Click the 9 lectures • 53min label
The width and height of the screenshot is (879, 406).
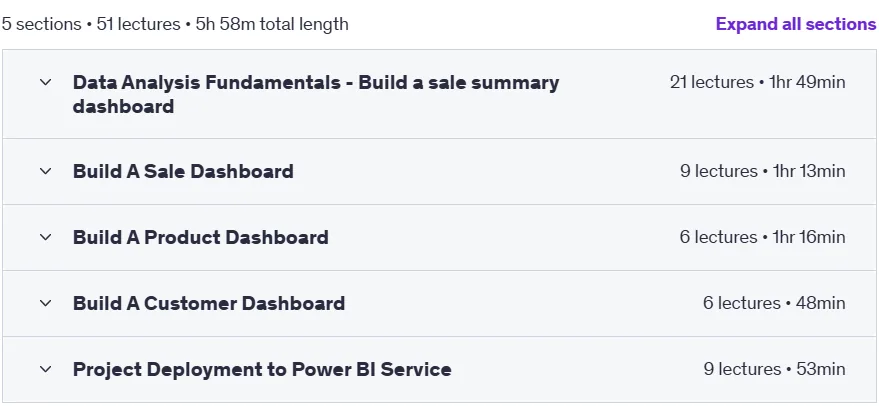click(775, 370)
